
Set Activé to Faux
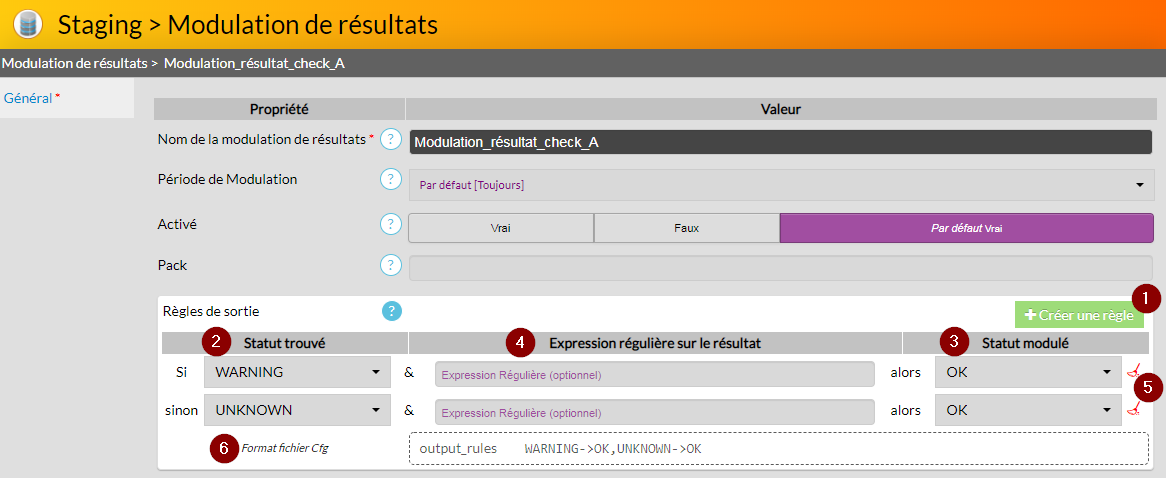coord(686,228)
